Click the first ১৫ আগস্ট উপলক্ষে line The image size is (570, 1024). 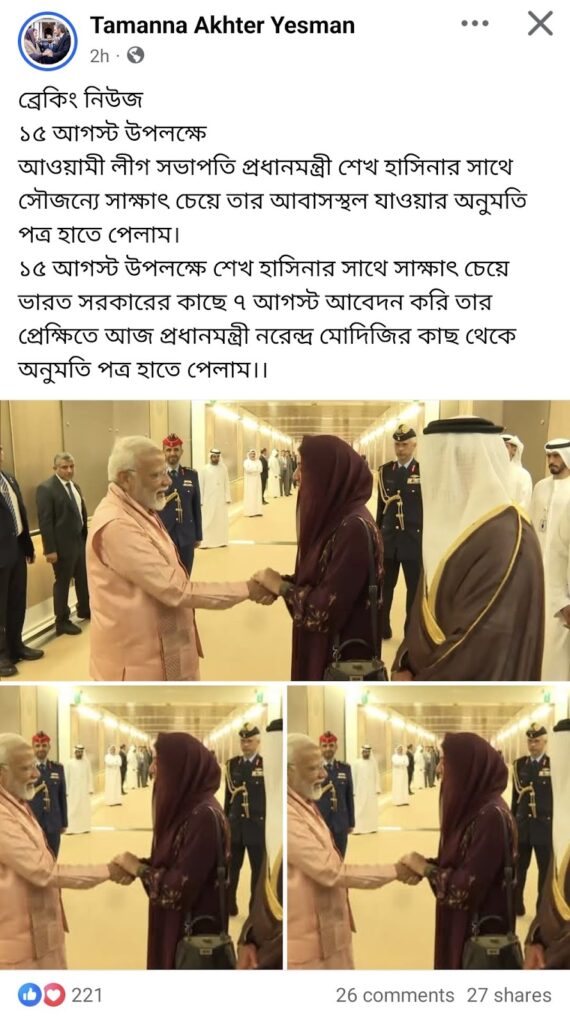pos(112,134)
